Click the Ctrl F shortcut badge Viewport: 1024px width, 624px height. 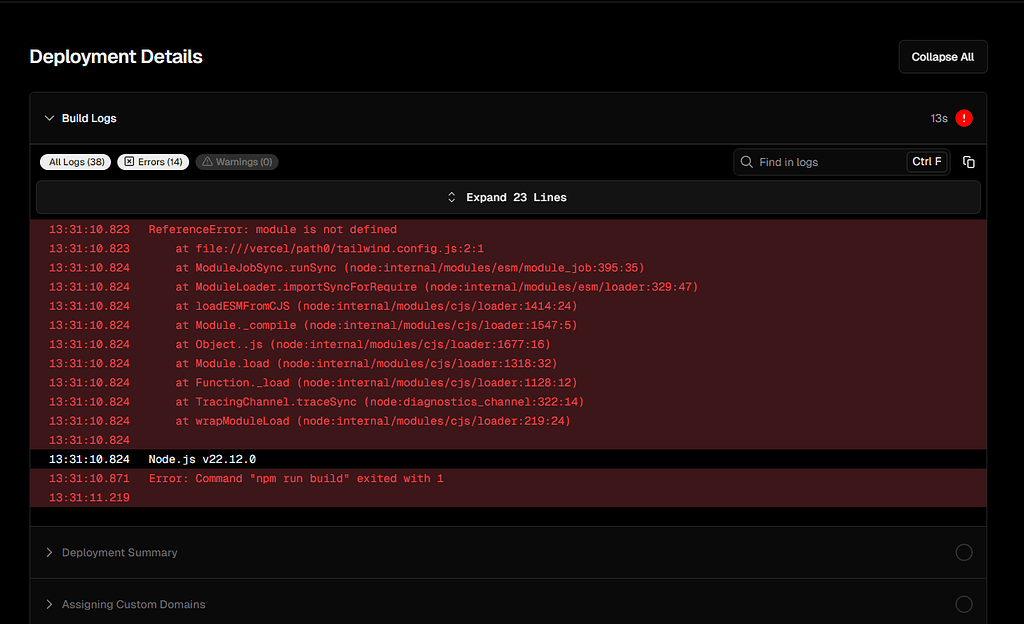[x=926, y=161]
